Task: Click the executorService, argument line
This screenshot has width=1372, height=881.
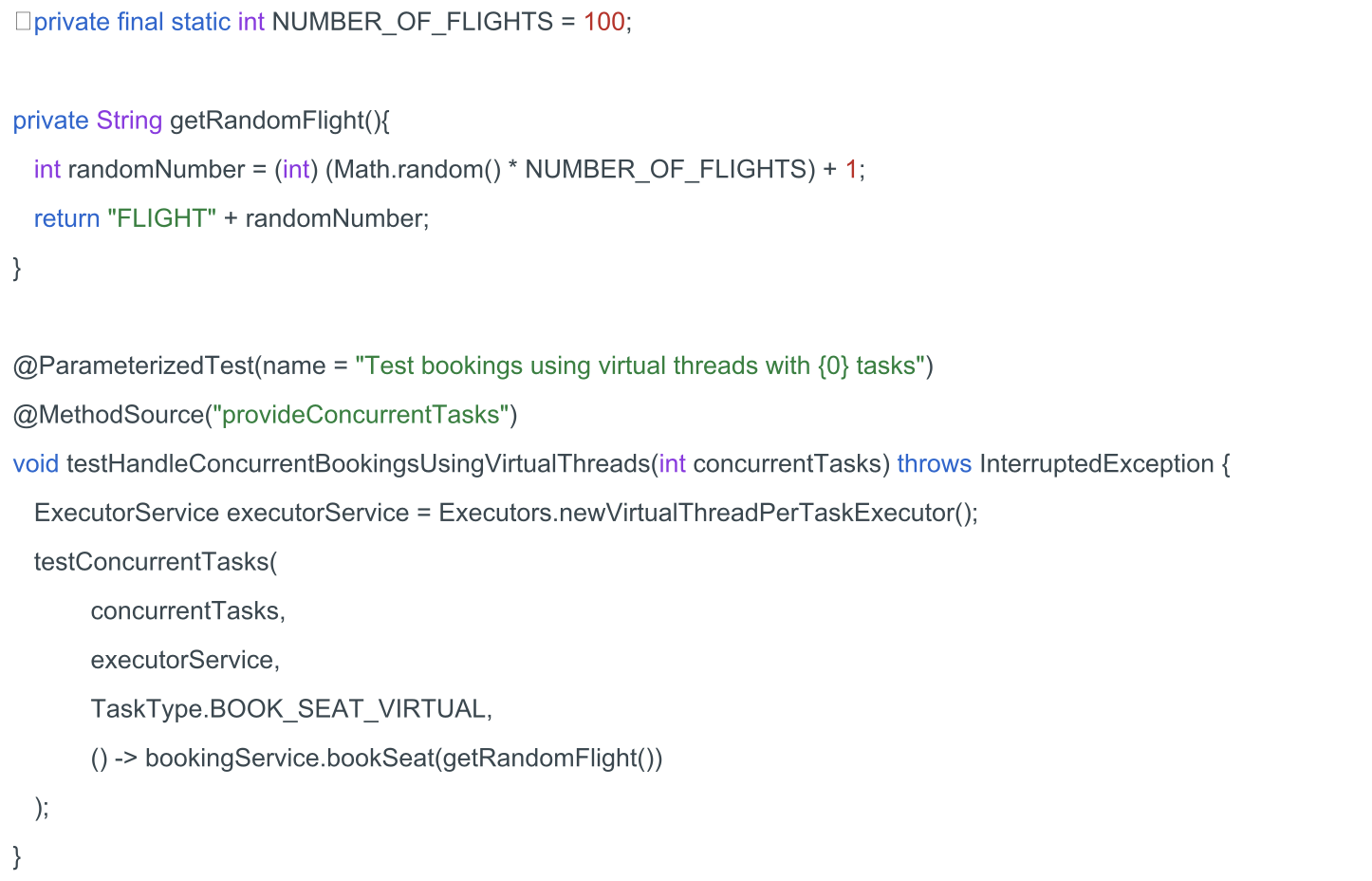Action: [185, 660]
